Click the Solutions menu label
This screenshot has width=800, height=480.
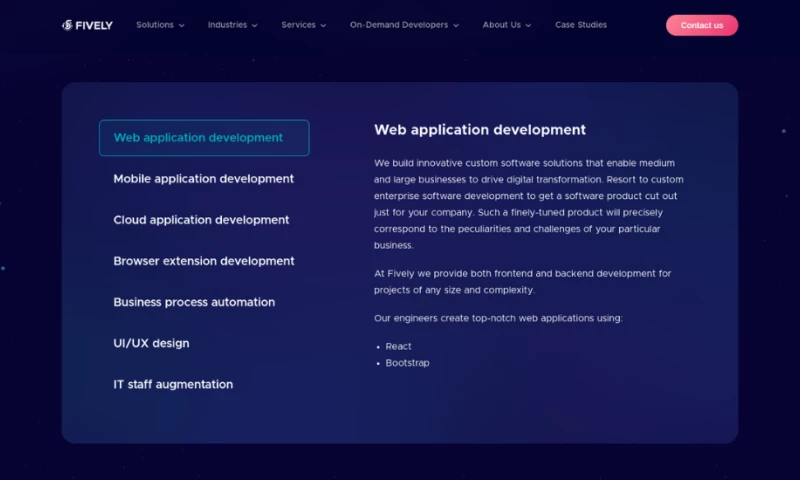coord(154,25)
